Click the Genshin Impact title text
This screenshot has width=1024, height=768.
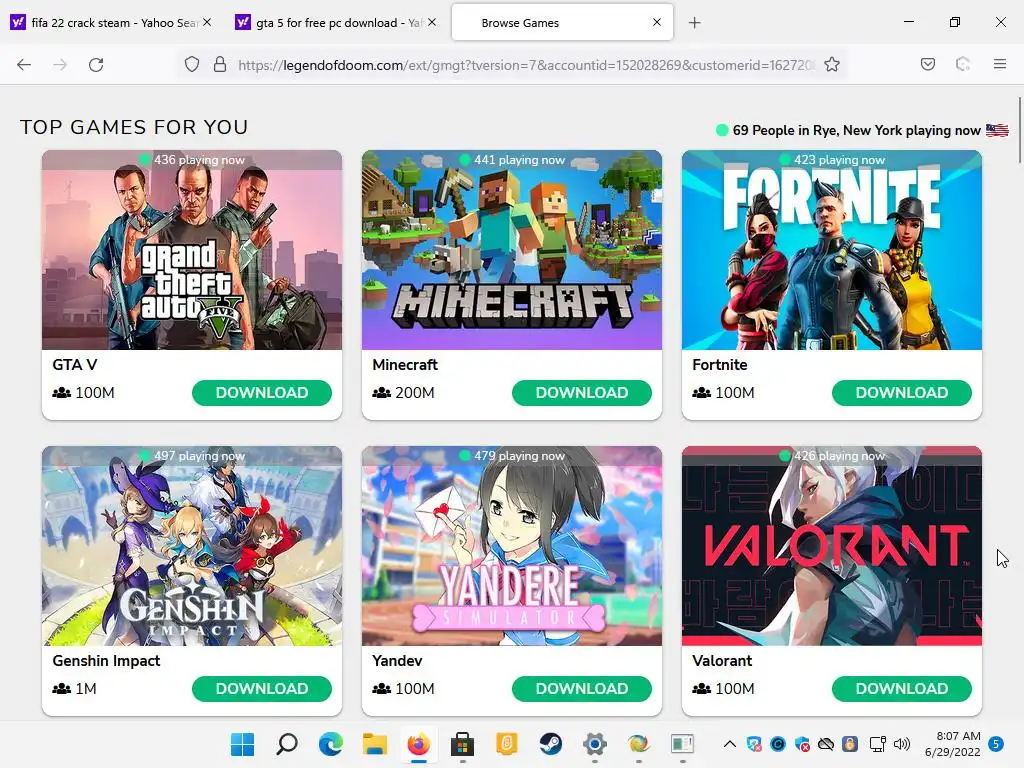(x=106, y=660)
